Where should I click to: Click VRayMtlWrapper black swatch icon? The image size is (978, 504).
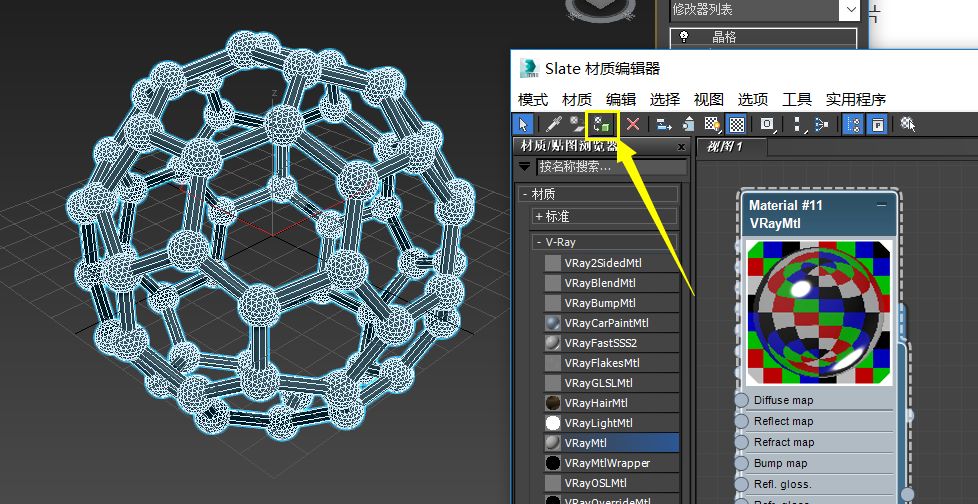click(553, 463)
